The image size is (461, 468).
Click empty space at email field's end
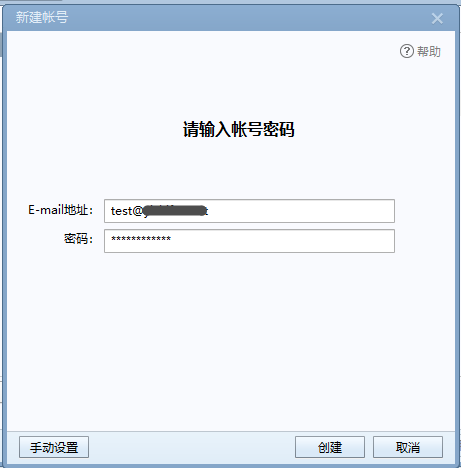click(300, 211)
